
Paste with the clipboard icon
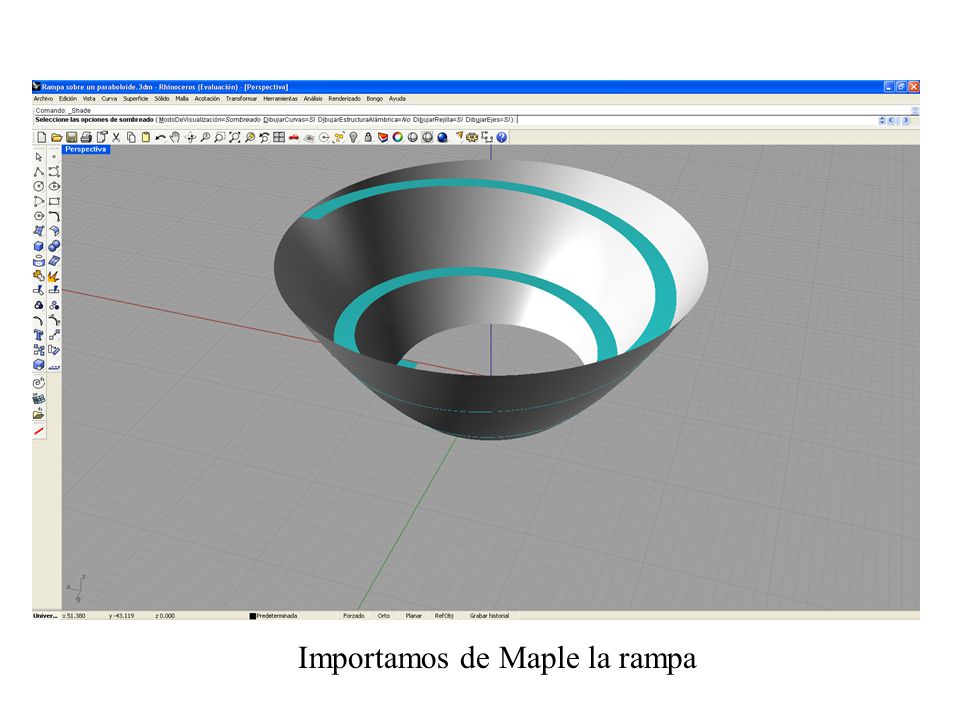[x=145, y=138]
